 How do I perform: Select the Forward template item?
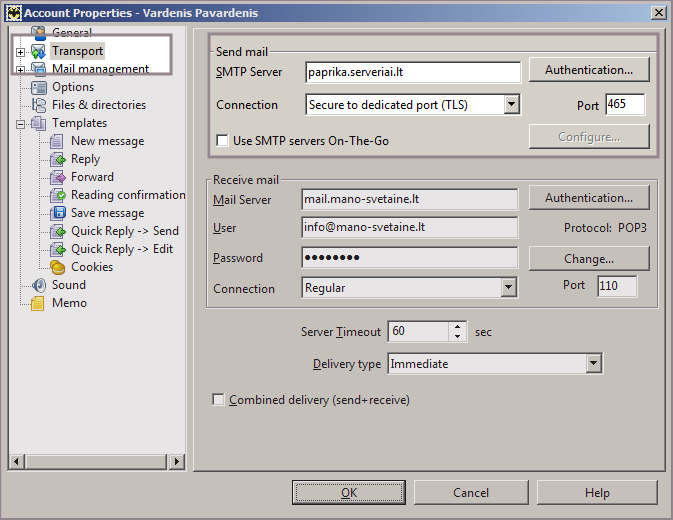click(92, 177)
